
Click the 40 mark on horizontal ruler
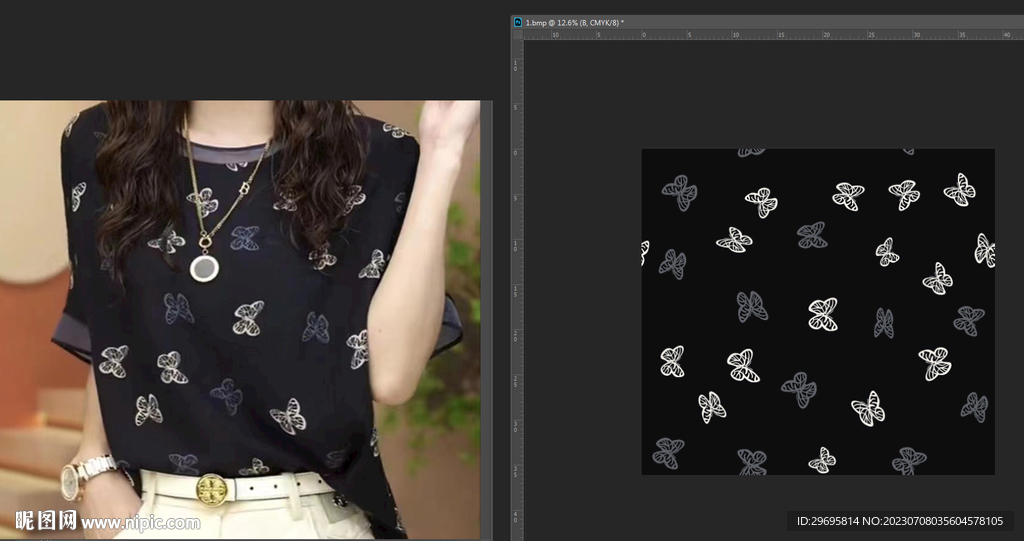tap(1007, 34)
